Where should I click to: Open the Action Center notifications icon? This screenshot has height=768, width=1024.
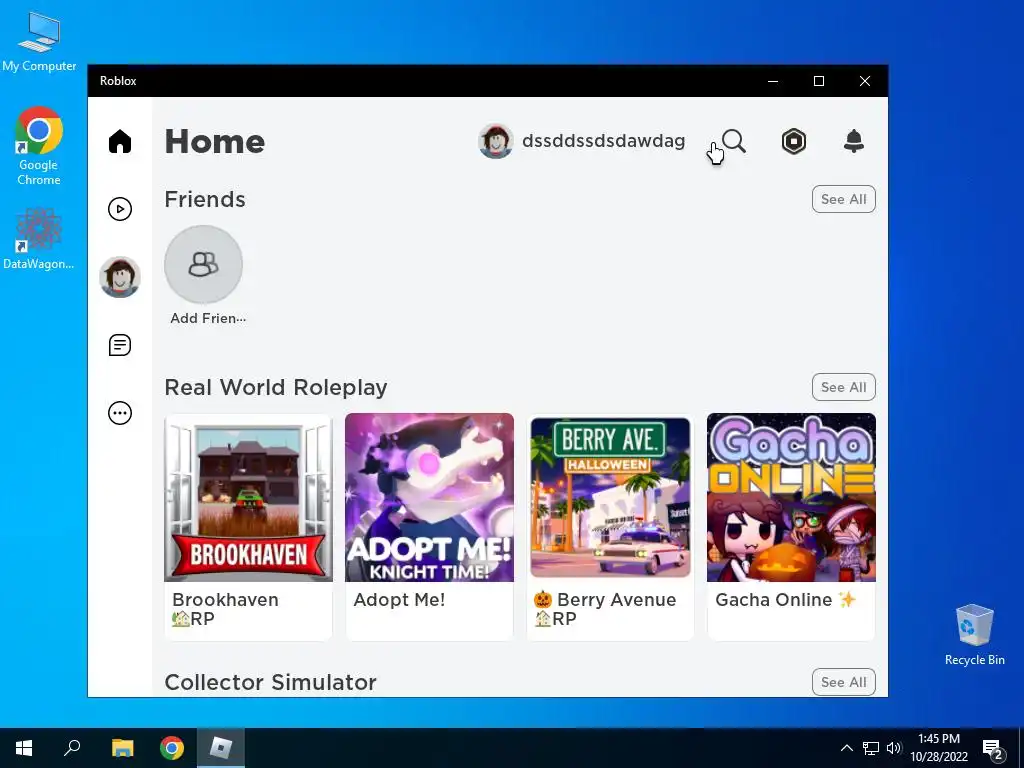point(993,749)
